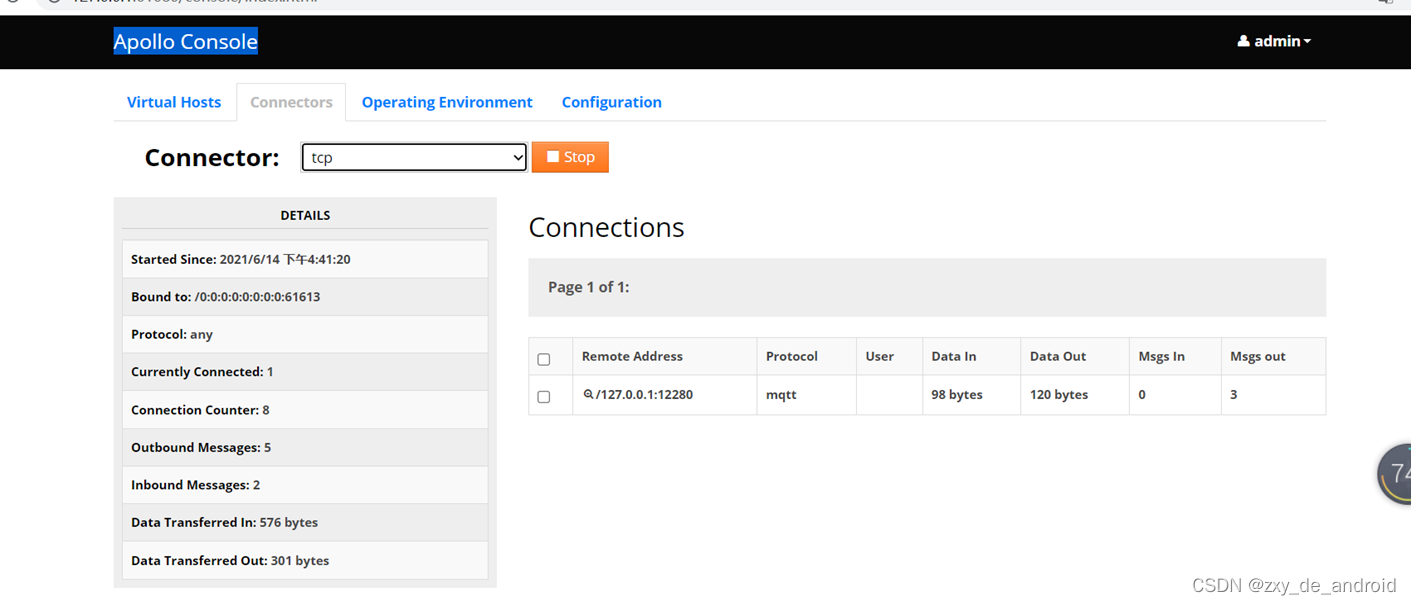Click the Currently Connected: 1 row
The height and width of the screenshot is (605, 1411).
point(305,372)
